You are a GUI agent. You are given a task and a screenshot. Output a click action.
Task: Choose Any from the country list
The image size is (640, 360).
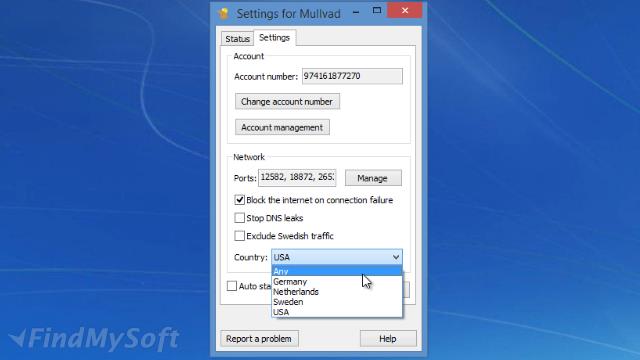click(337, 271)
